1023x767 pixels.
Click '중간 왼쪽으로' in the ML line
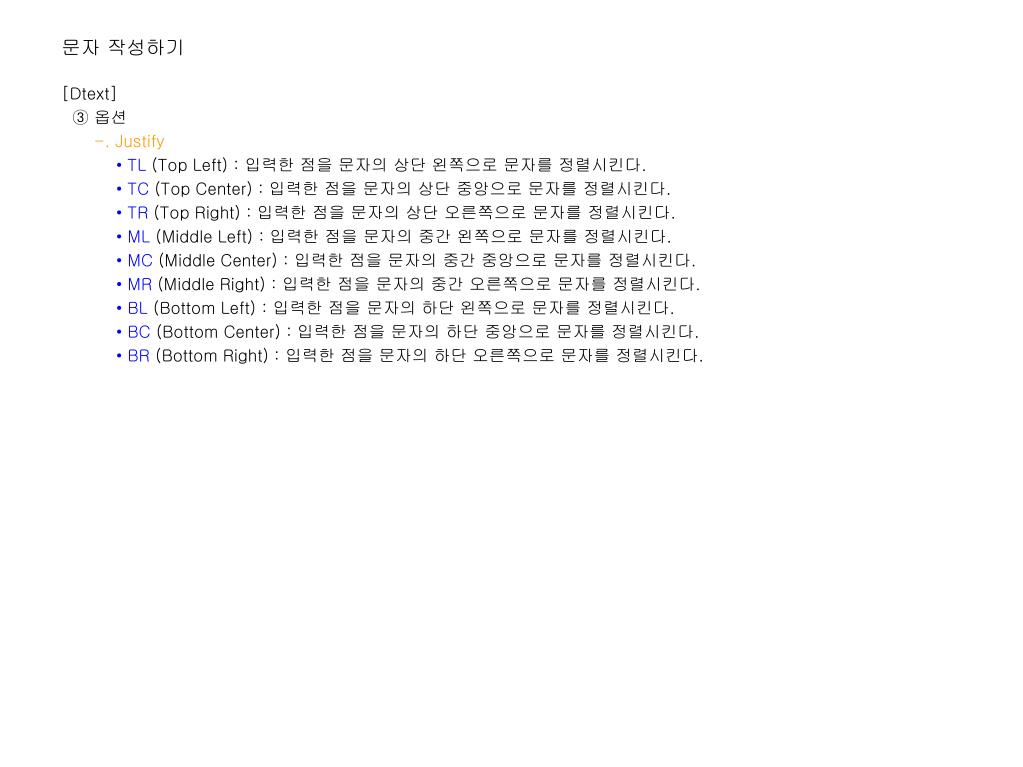pos(470,237)
